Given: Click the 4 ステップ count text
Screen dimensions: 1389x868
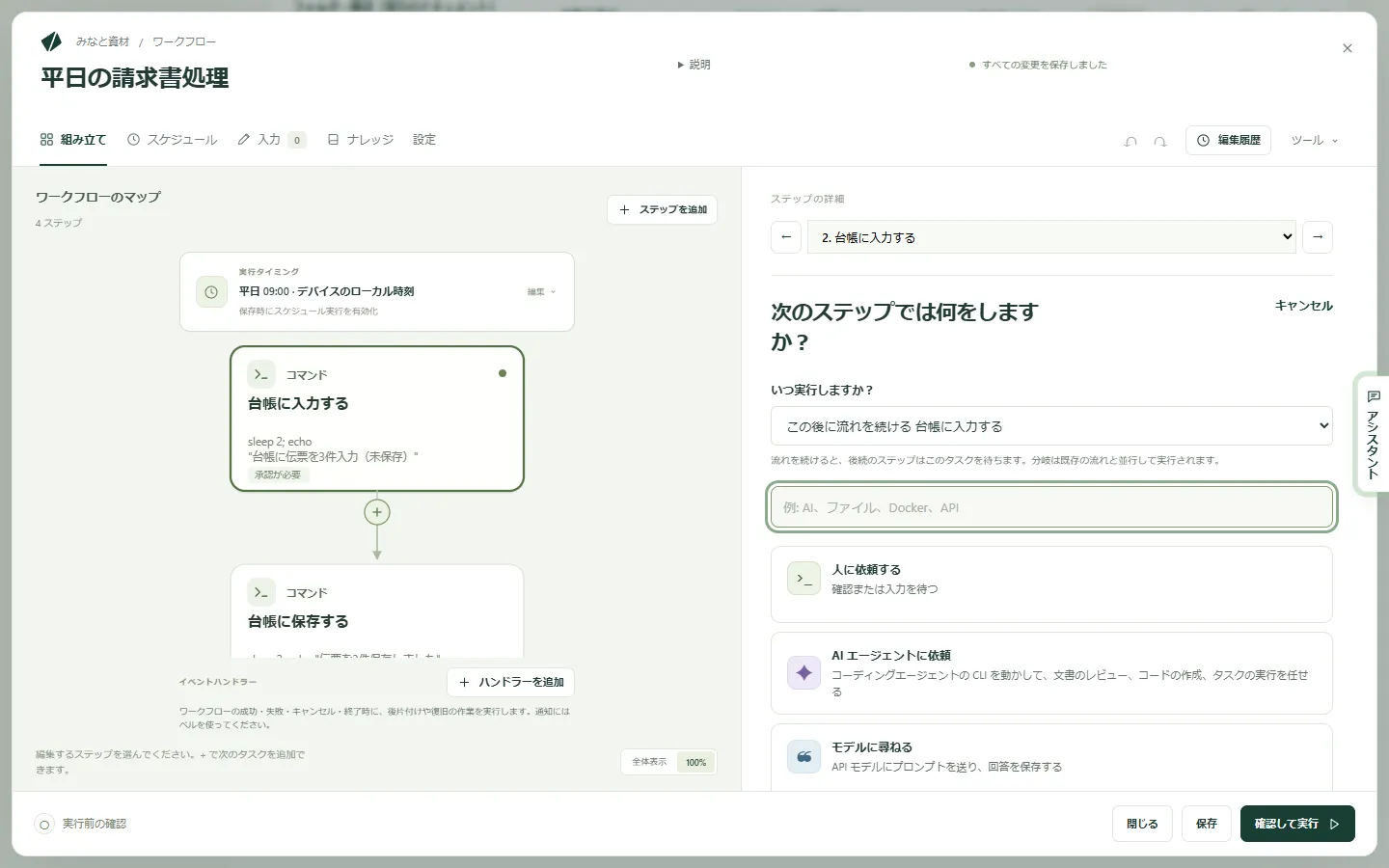Looking at the screenshot, I should tap(59, 223).
